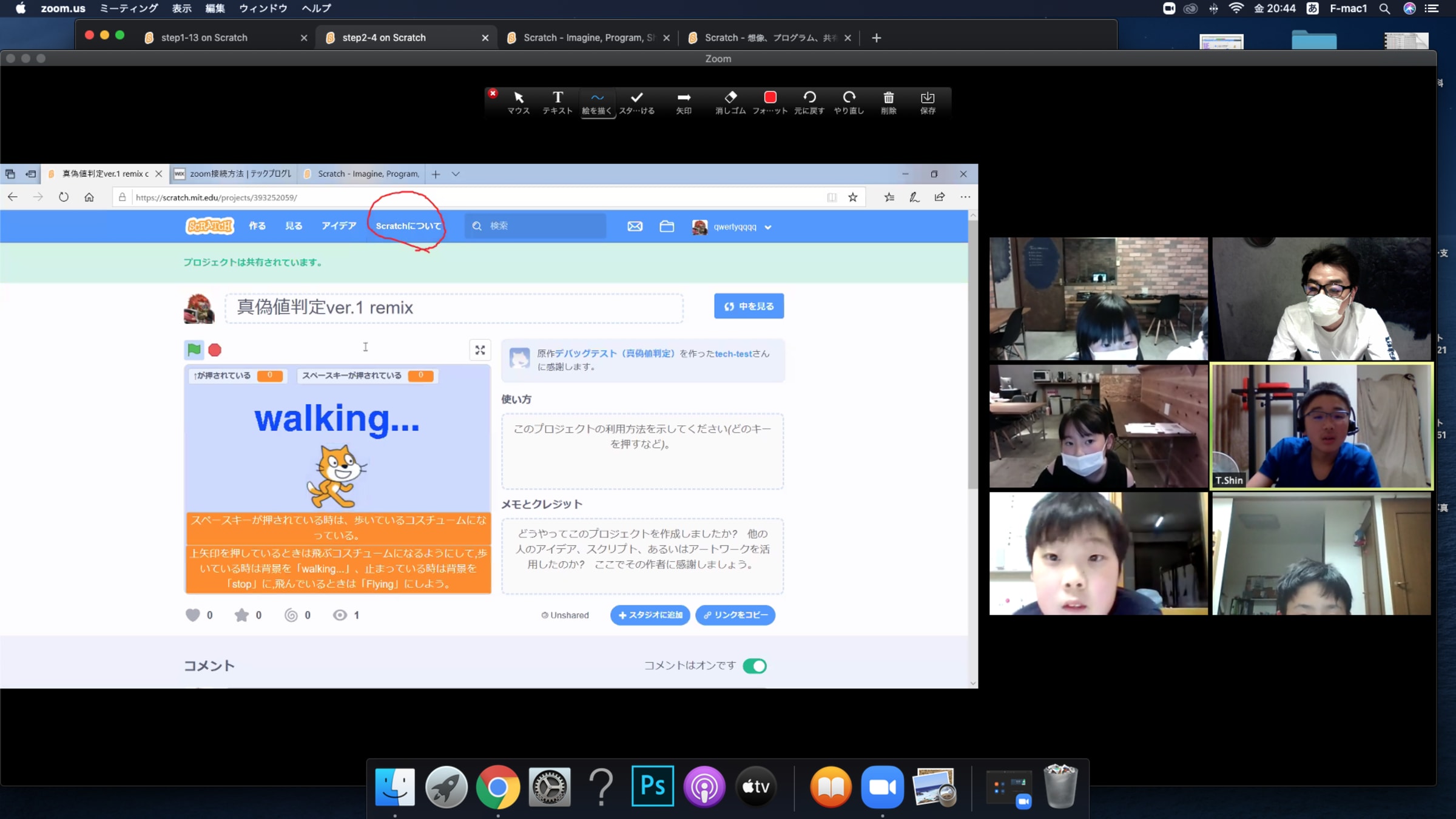Expand the qwertyqqqq account dropdown

768,227
